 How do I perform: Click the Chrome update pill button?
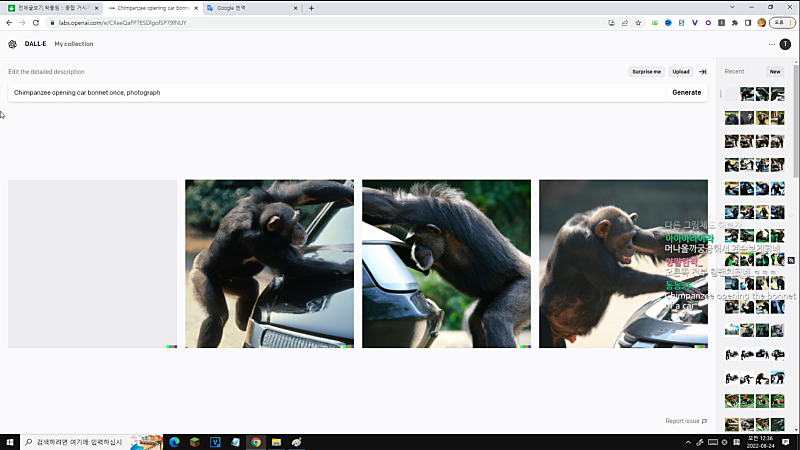tap(782, 23)
